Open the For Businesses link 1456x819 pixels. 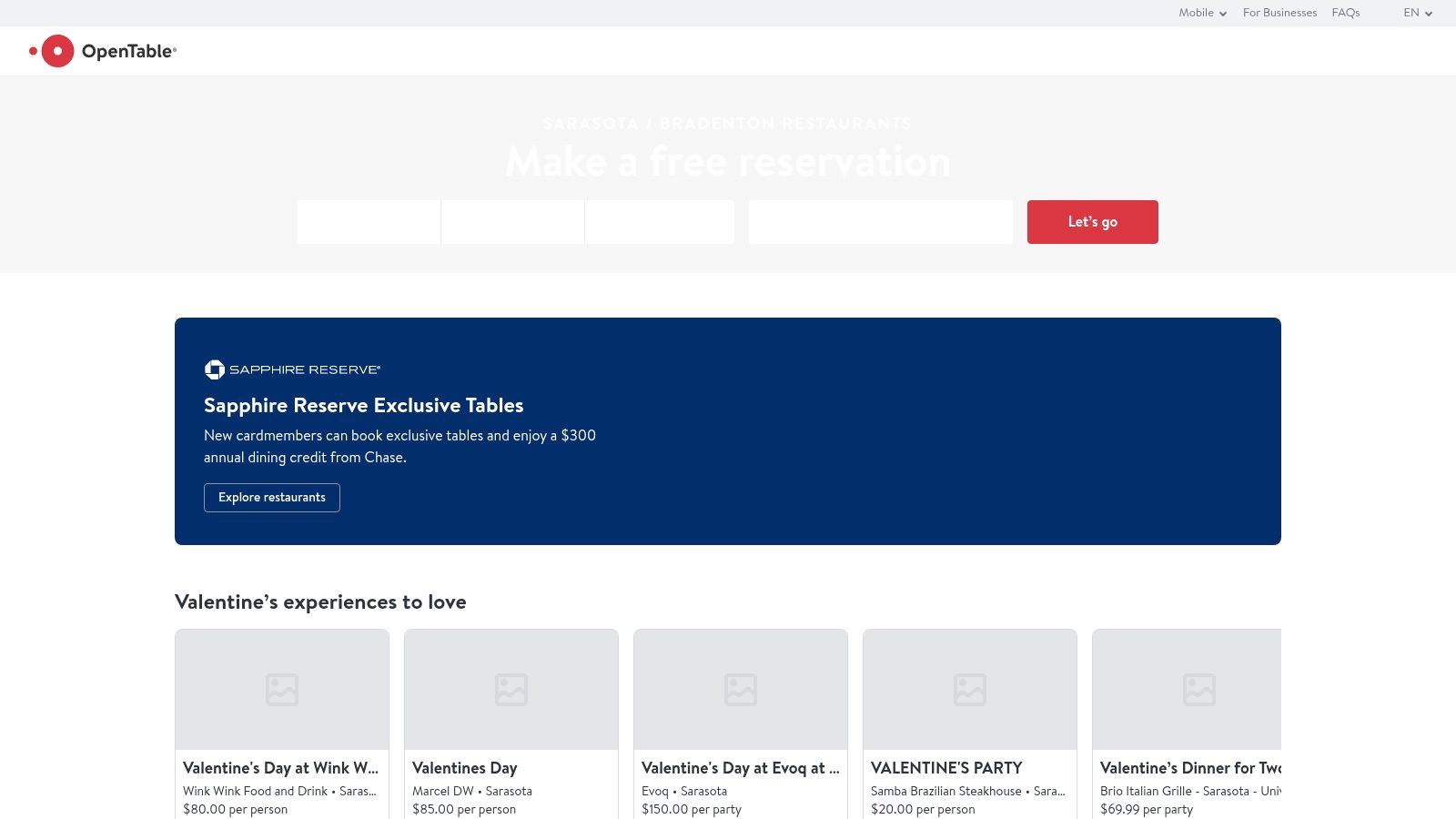pos(1279,13)
